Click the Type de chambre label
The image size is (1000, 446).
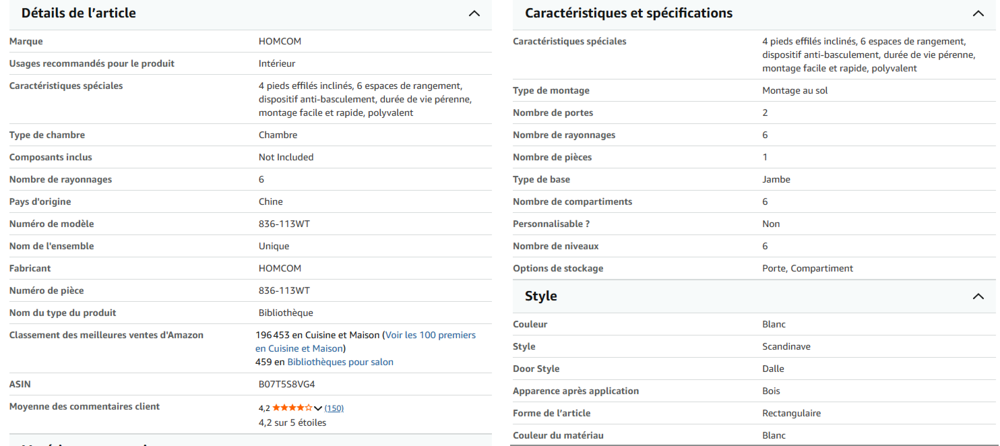(x=47, y=135)
